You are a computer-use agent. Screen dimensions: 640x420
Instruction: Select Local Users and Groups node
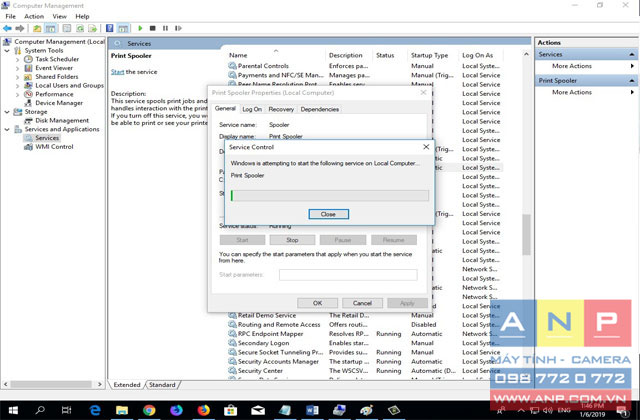(x=69, y=85)
